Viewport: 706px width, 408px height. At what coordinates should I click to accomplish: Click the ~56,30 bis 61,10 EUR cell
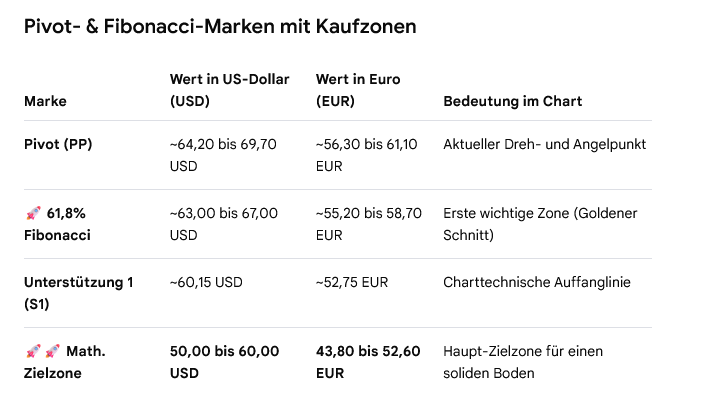[x=367, y=155]
